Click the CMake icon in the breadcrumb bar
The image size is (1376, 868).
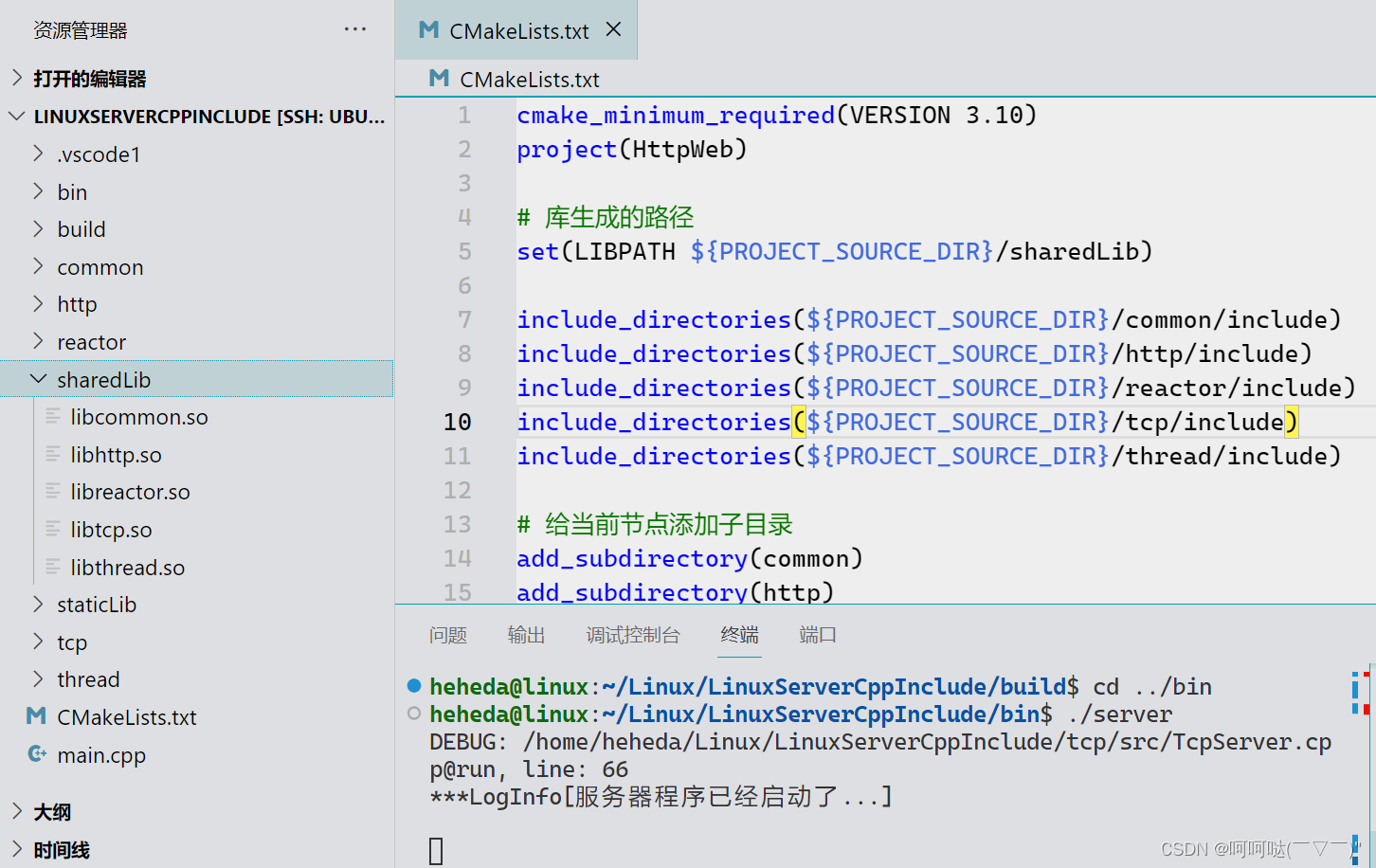439,79
